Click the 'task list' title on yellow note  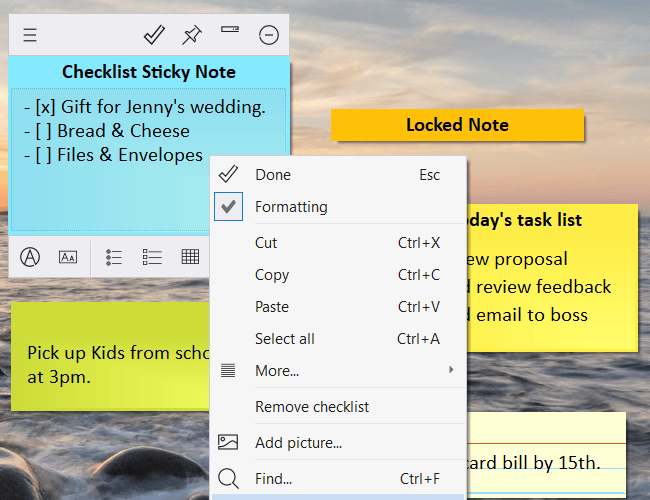549,220
